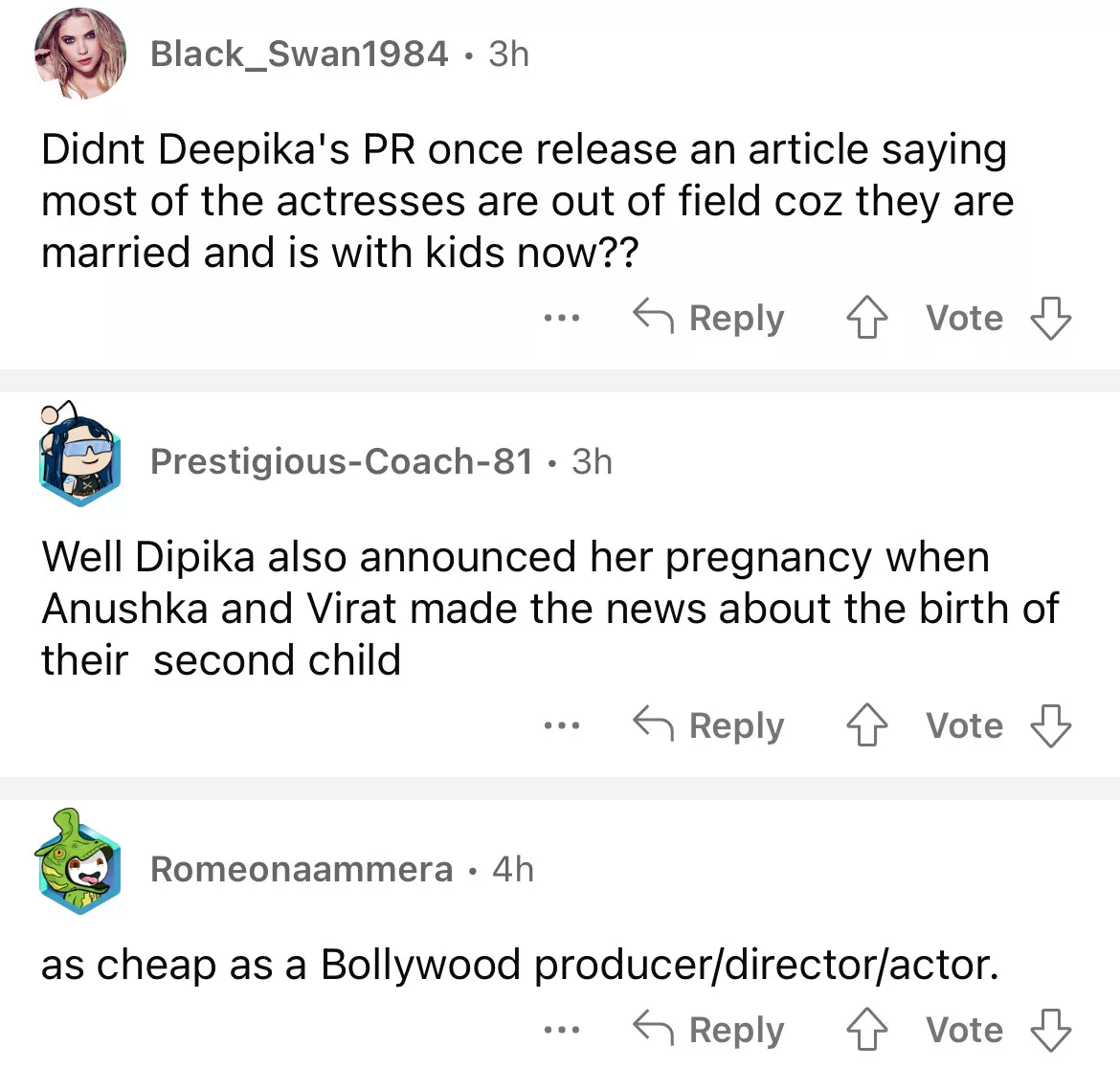Upvote Black_Swan1984's comment
The height and width of the screenshot is (1068, 1120).
pyautogui.click(x=866, y=318)
